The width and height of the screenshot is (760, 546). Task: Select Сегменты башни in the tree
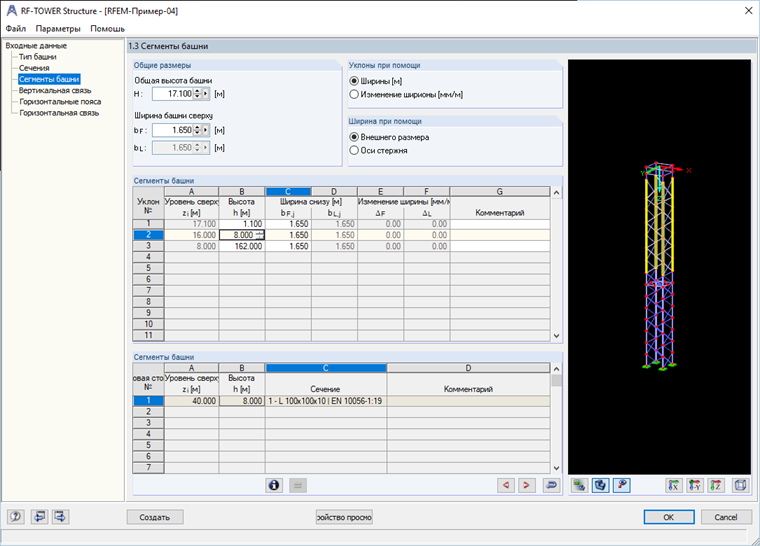pos(49,79)
